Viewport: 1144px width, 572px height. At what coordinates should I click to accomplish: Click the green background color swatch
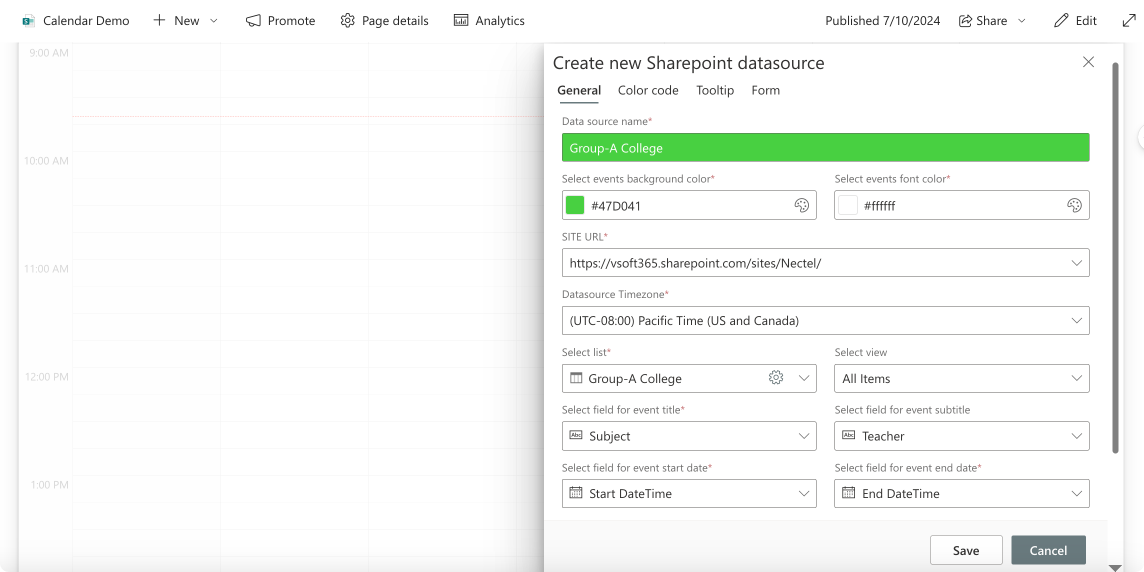tap(575, 205)
